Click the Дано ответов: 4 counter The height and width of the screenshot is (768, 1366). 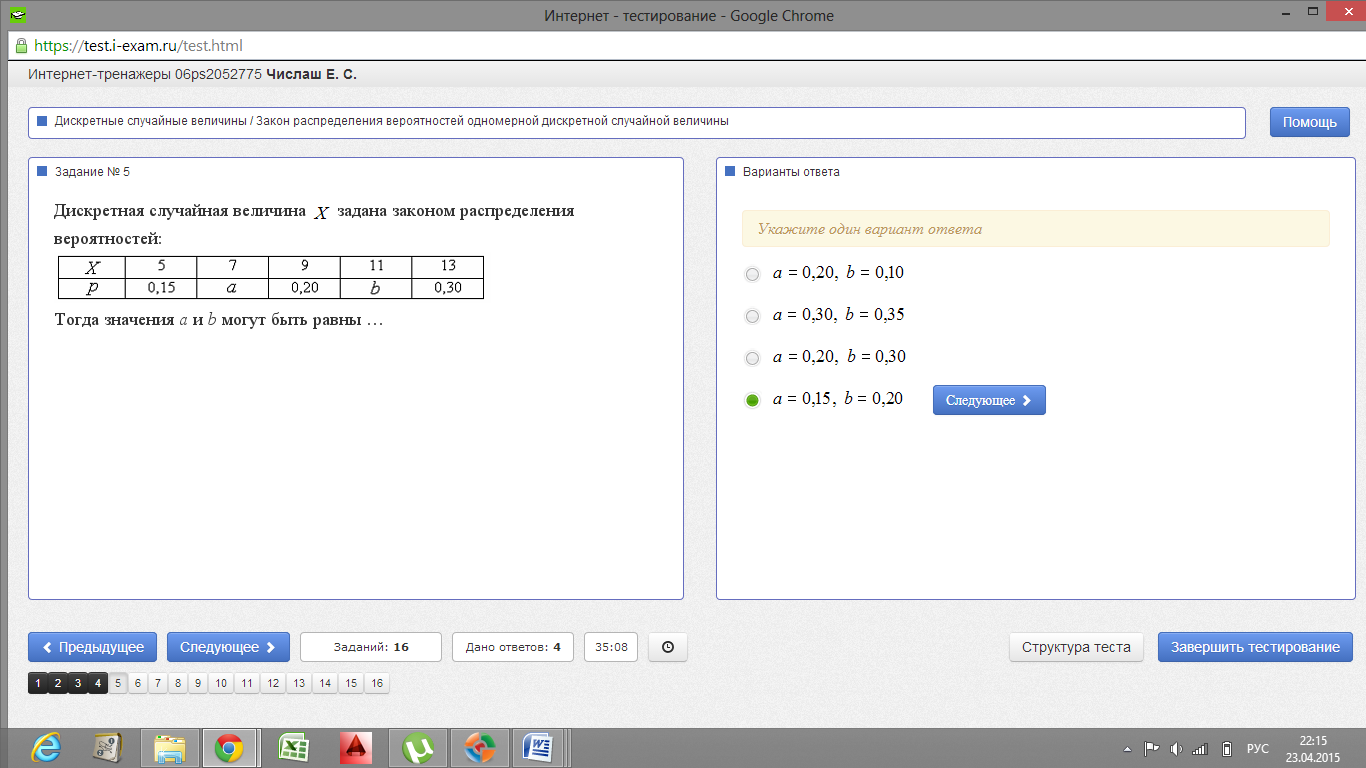(513, 647)
